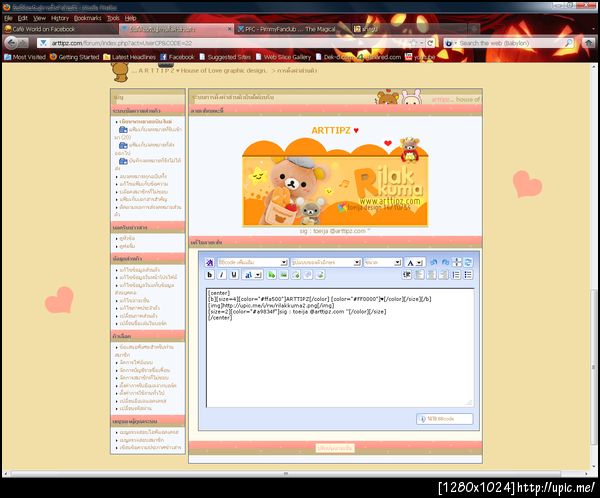Image resolution: width=600 pixels, height=498 pixels.
Task: Apply underline formatting in the editor
Action: pos(234,275)
